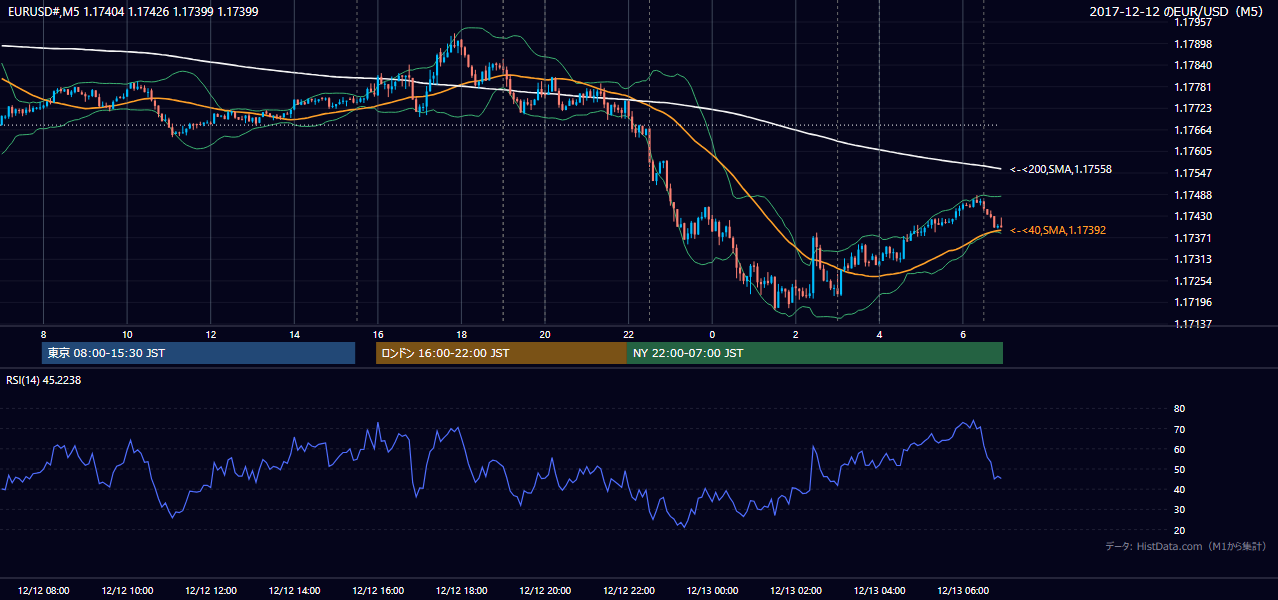The height and width of the screenshot is (600, 1278).
Task: Click the bottom axis label 12/12 16:00
Action: tap(378, 591)
